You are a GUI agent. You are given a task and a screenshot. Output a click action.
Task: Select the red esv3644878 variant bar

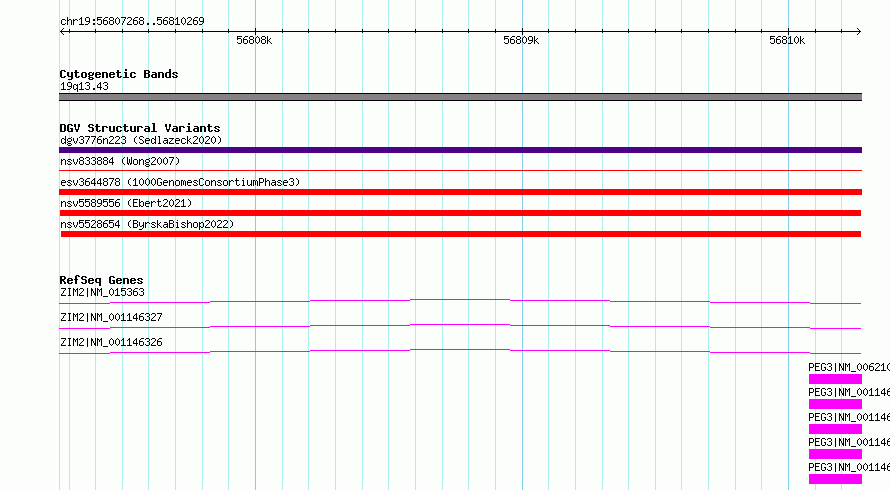[x=460, y=192]
